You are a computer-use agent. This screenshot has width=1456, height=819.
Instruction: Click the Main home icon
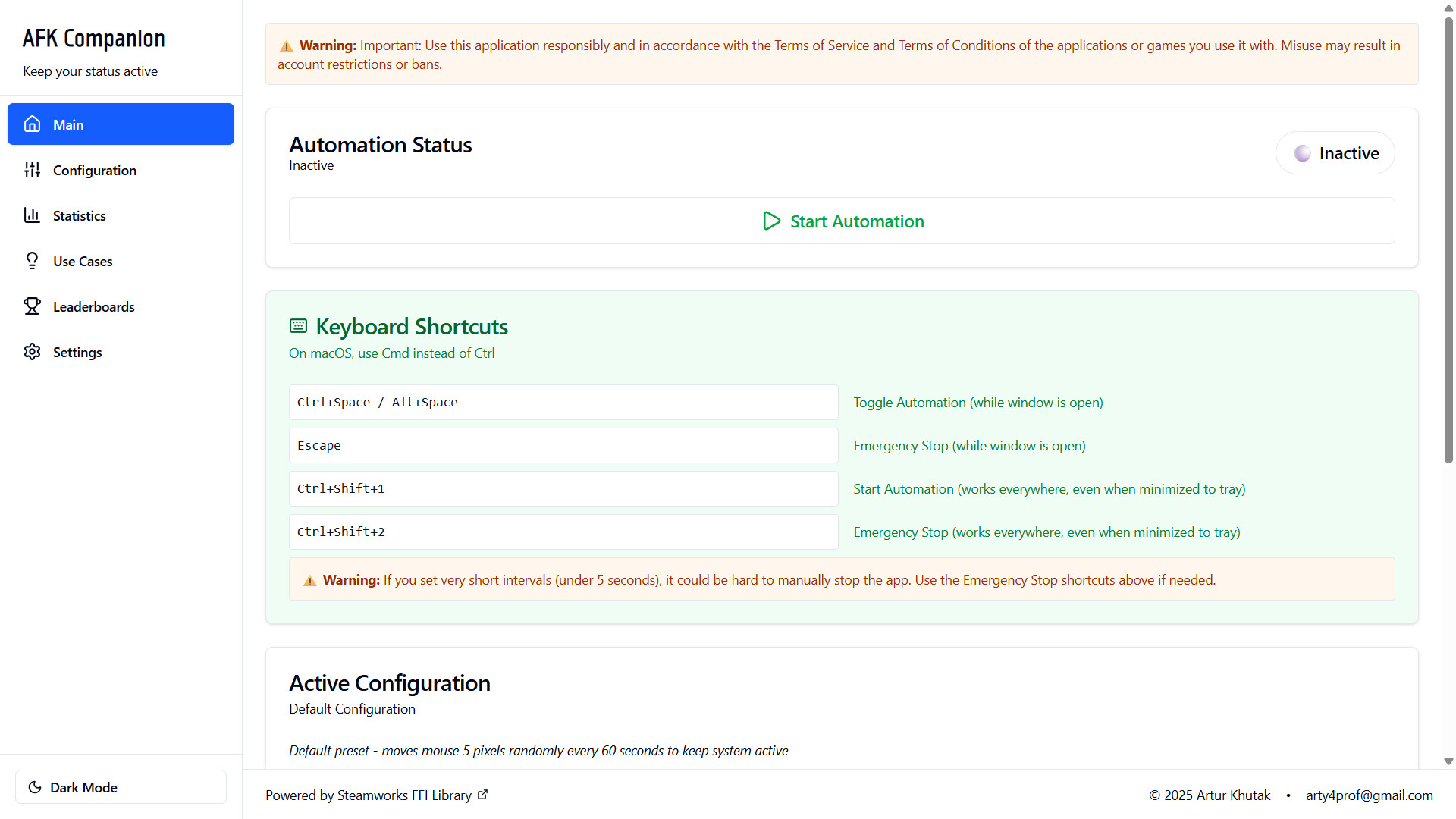point(32,124)
